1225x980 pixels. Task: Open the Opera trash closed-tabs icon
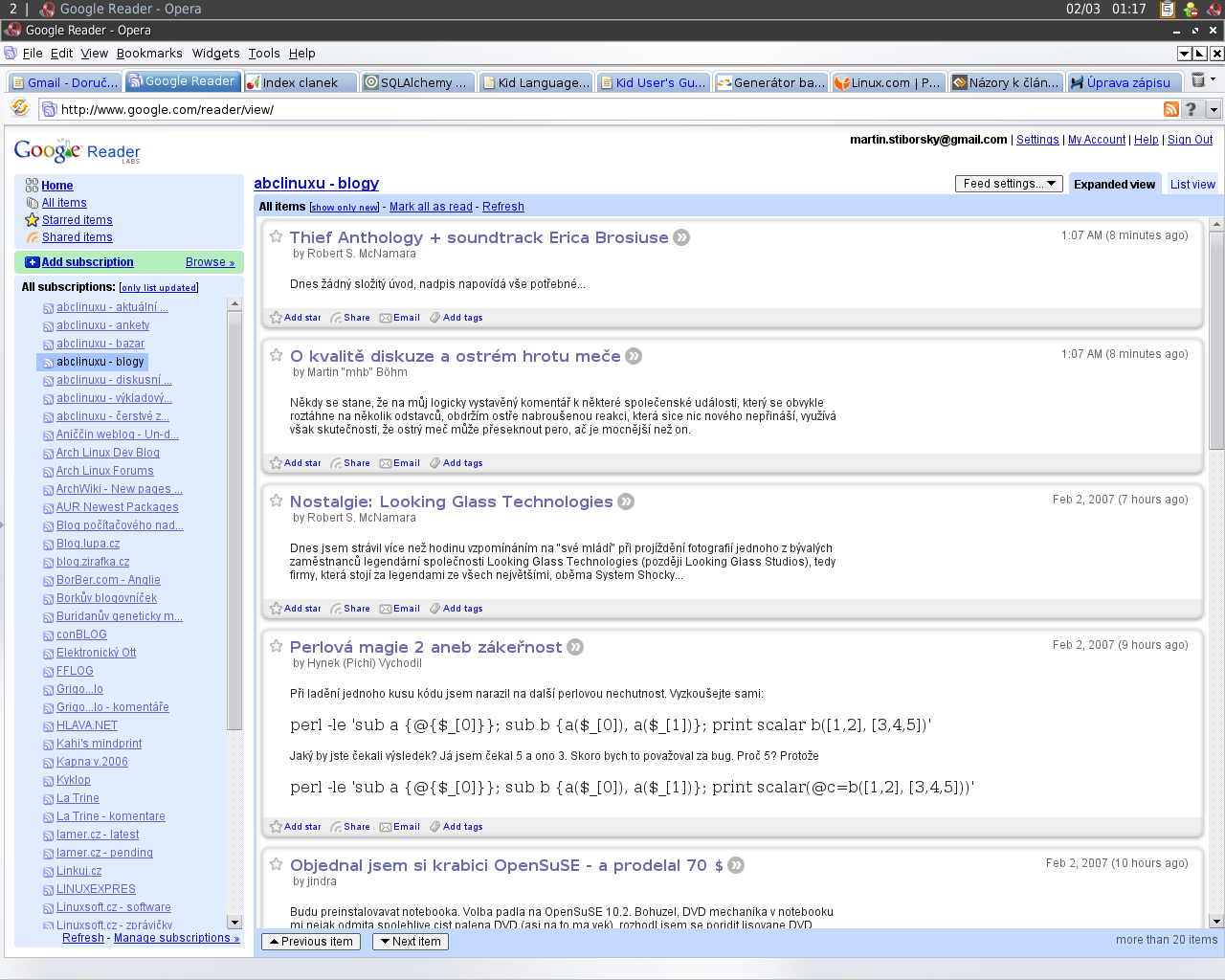(x=1198, y=80)
